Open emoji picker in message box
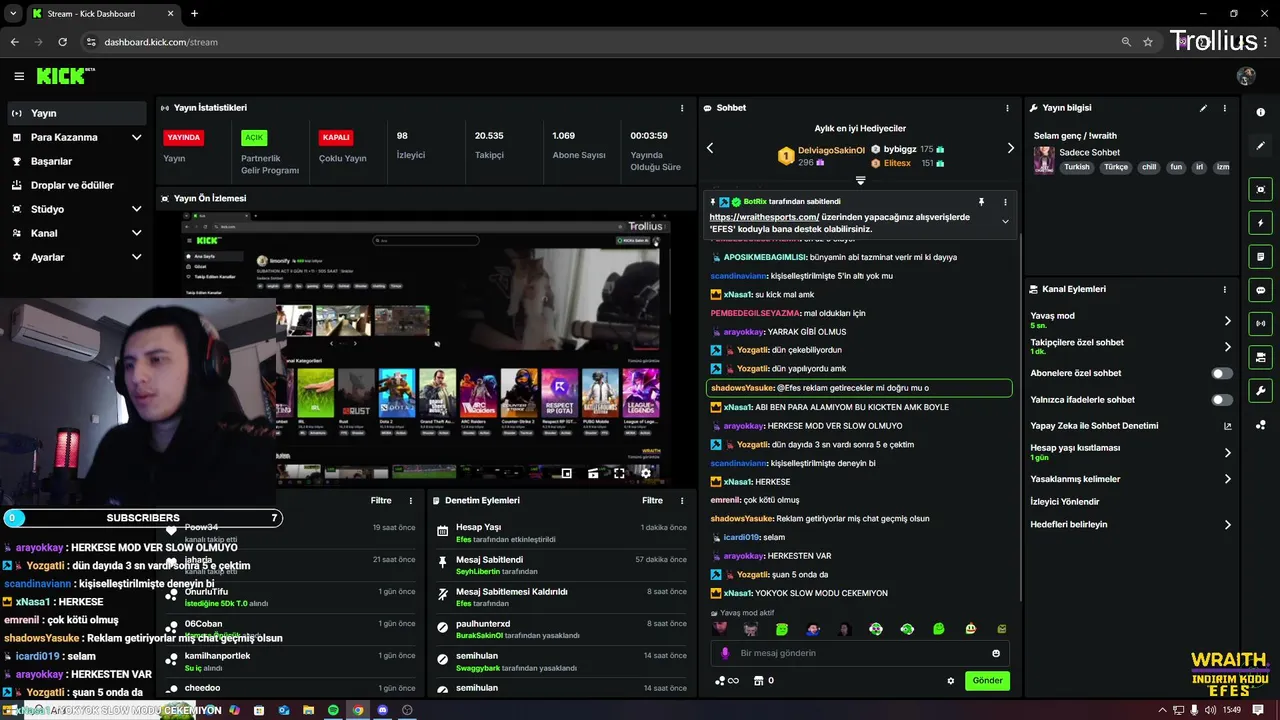The image size is (1280, 720). pos(996,653)
